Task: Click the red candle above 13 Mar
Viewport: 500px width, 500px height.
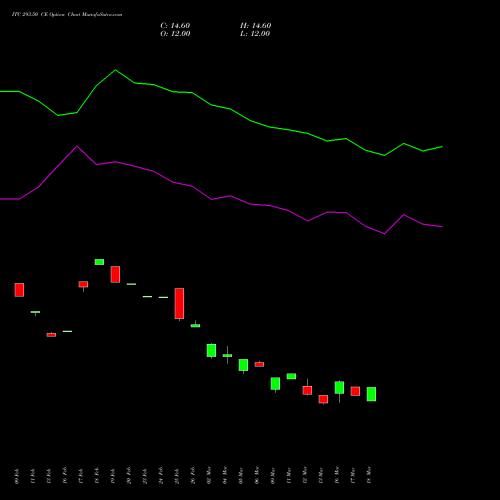Action: 323,399
